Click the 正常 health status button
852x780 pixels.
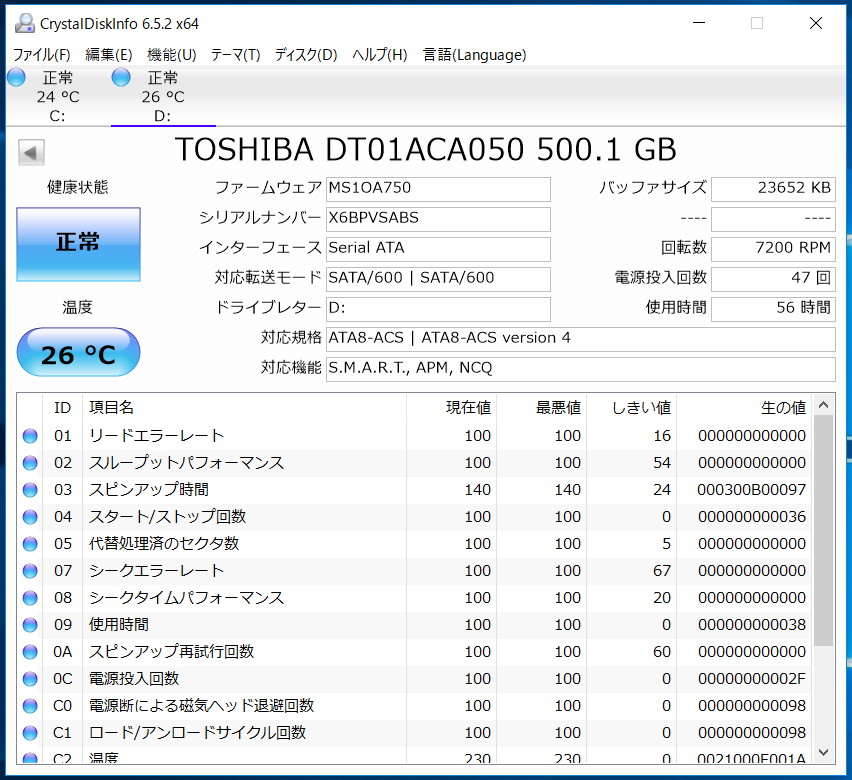[78, 244]
